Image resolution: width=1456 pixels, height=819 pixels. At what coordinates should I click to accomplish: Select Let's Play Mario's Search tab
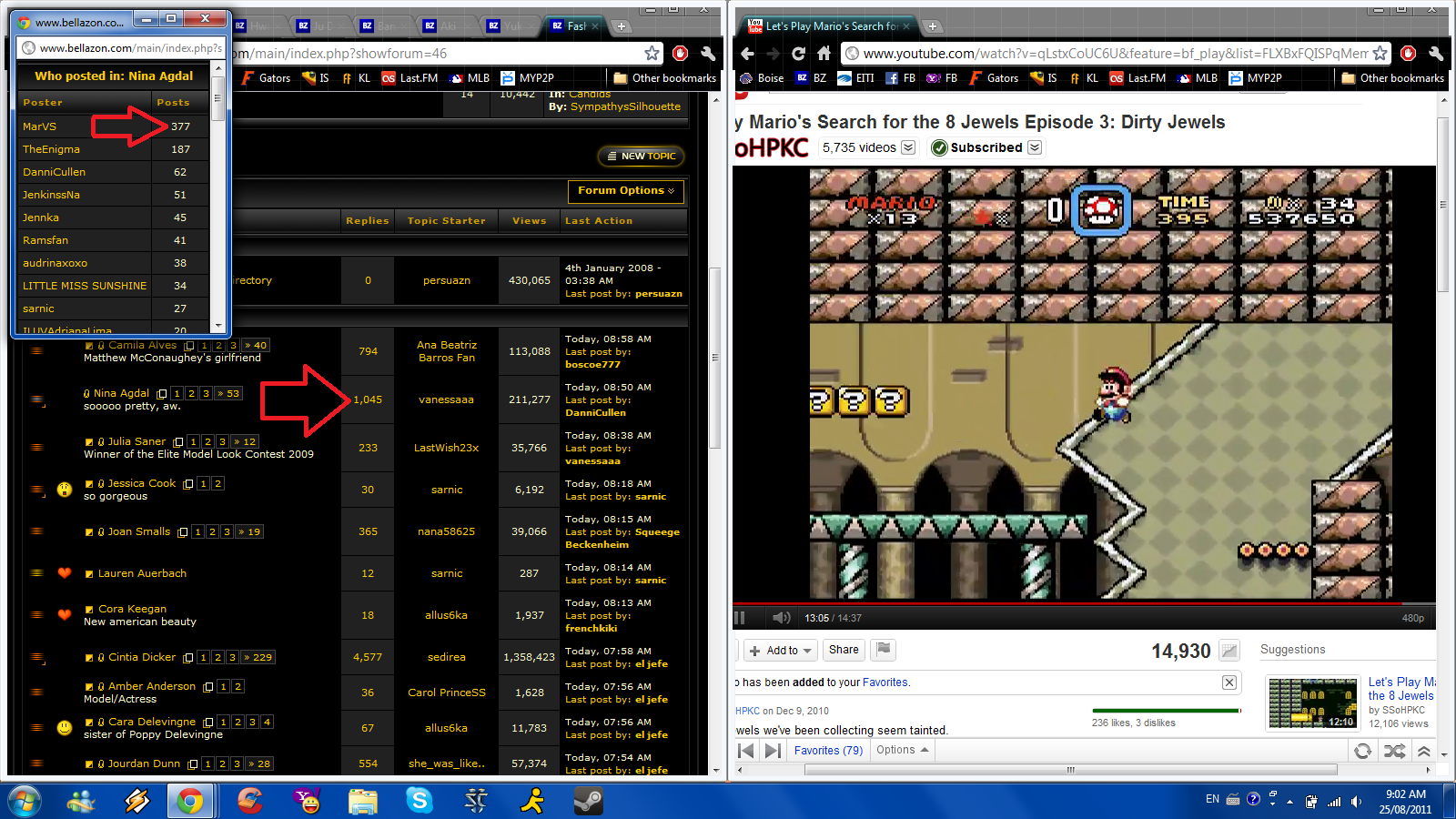[829, 26]
